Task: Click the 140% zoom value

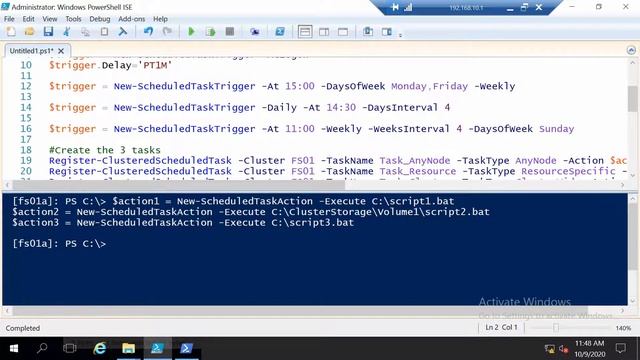Action: point(623,328)
